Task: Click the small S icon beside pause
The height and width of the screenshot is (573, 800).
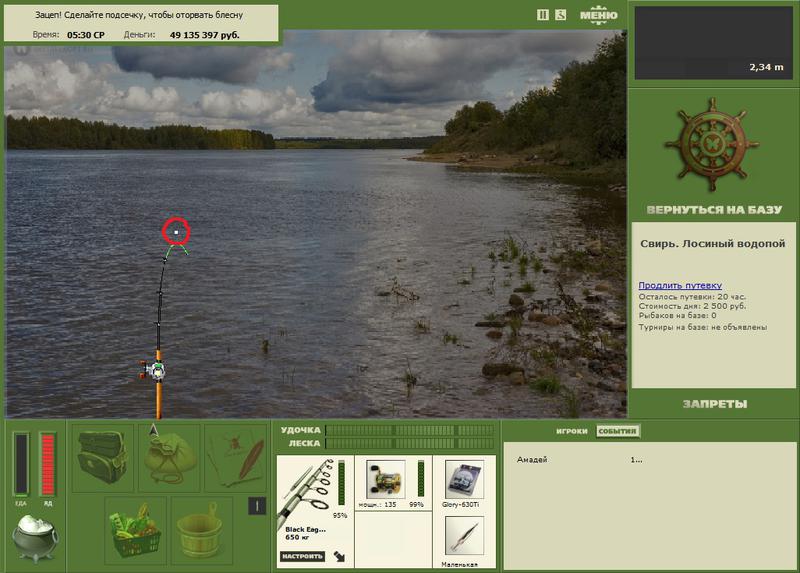Action: click(560, 15)
